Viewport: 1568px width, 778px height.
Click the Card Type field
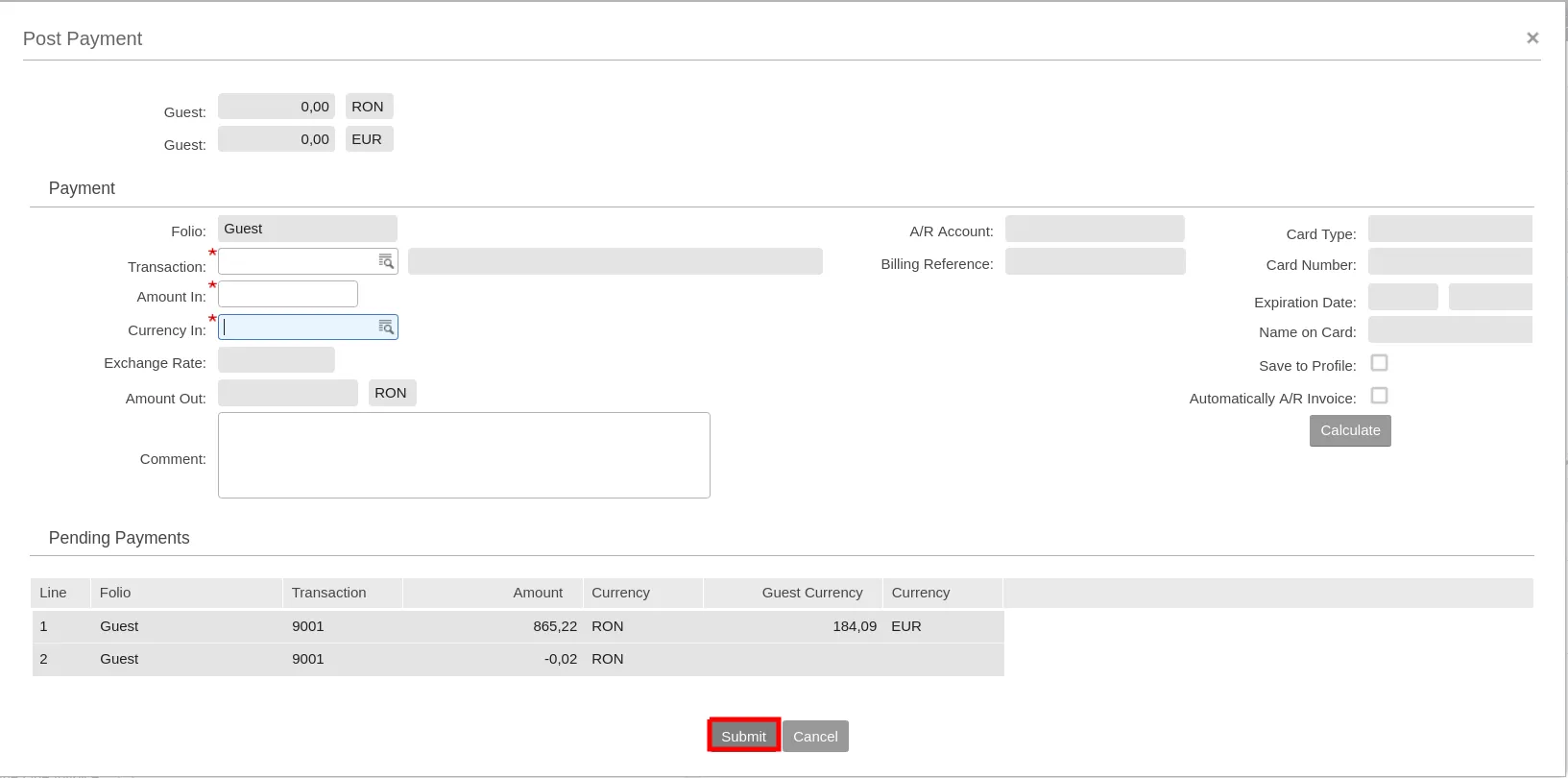[1450, 229]
